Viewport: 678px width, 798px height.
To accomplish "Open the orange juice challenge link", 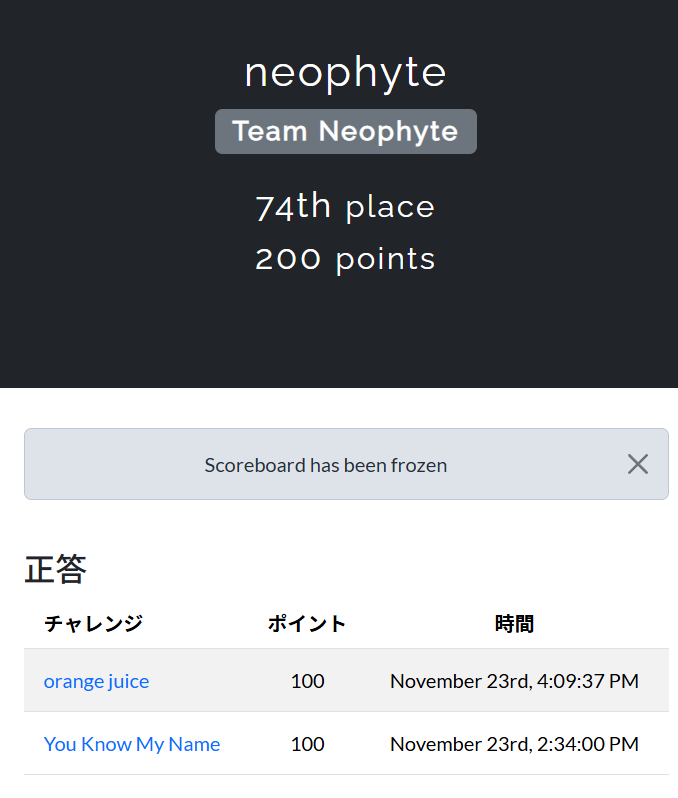I will [96, 681].
